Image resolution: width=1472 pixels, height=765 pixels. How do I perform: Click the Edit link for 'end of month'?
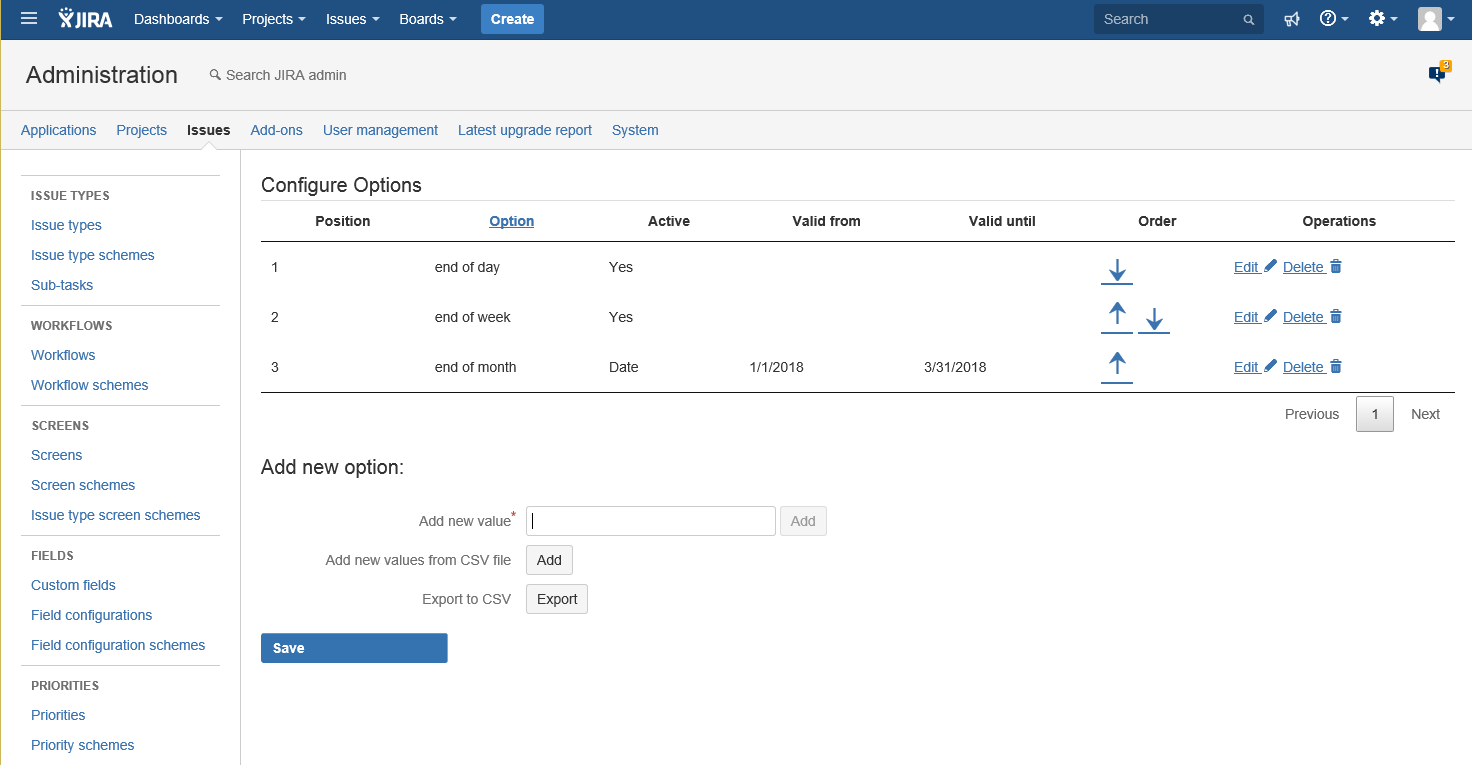pyautogui.click(x=1246, y=367)
